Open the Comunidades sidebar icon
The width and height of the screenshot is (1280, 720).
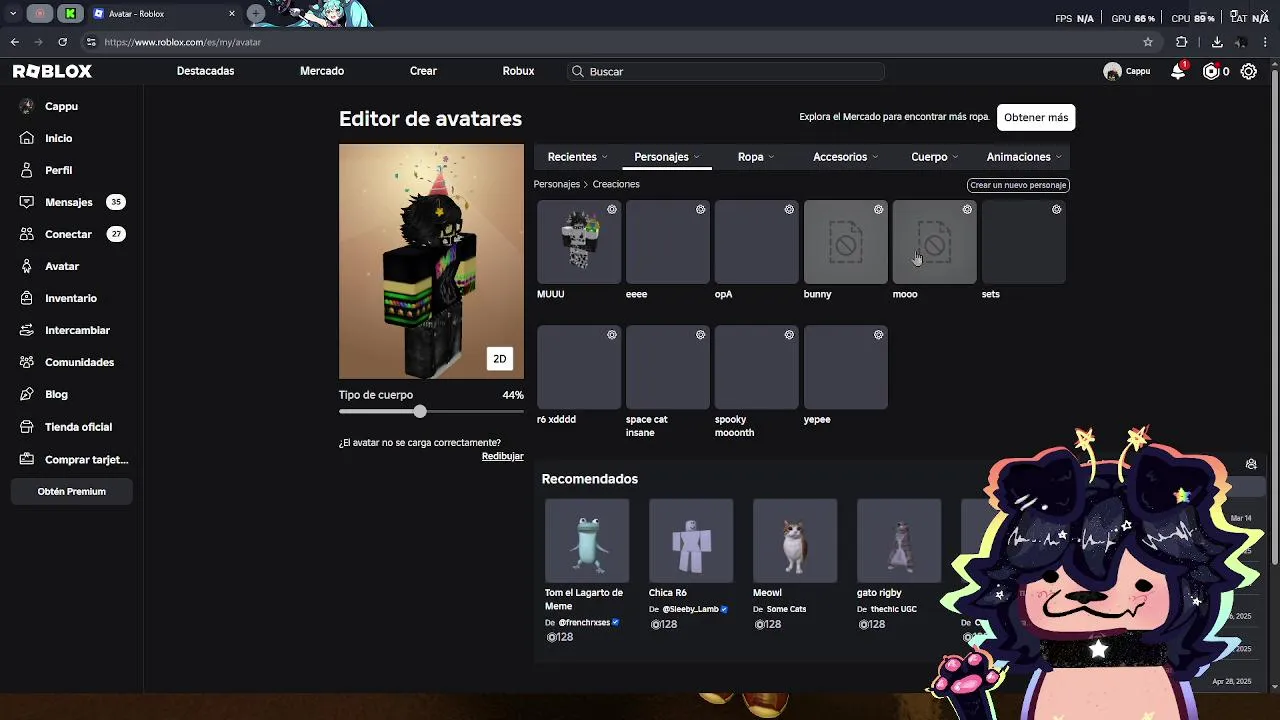click(27, 362)
